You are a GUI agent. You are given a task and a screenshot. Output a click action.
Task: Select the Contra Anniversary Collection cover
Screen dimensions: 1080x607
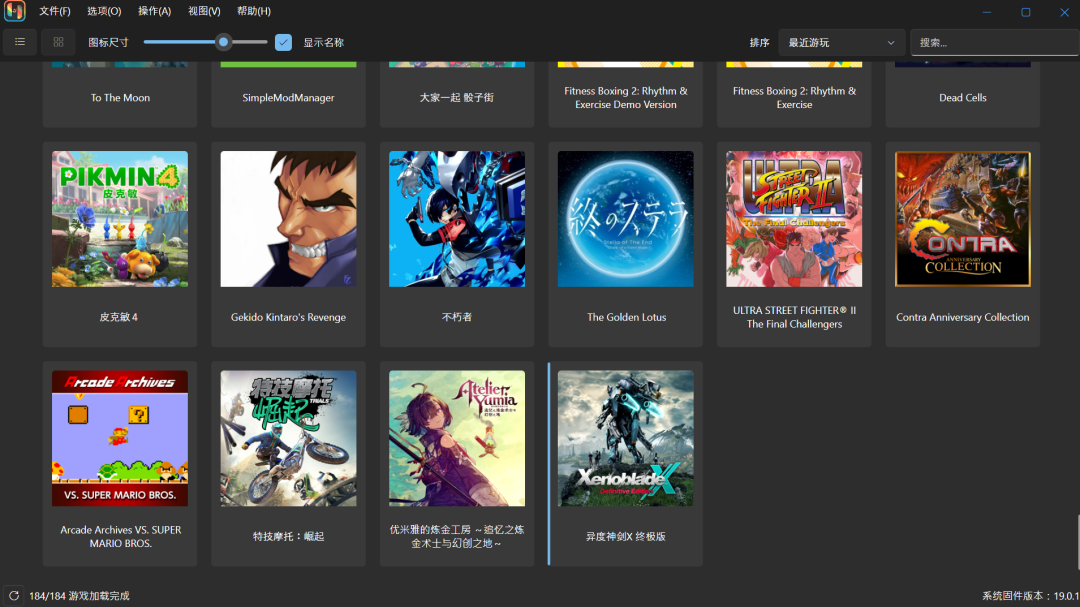(x=962, y=219)
